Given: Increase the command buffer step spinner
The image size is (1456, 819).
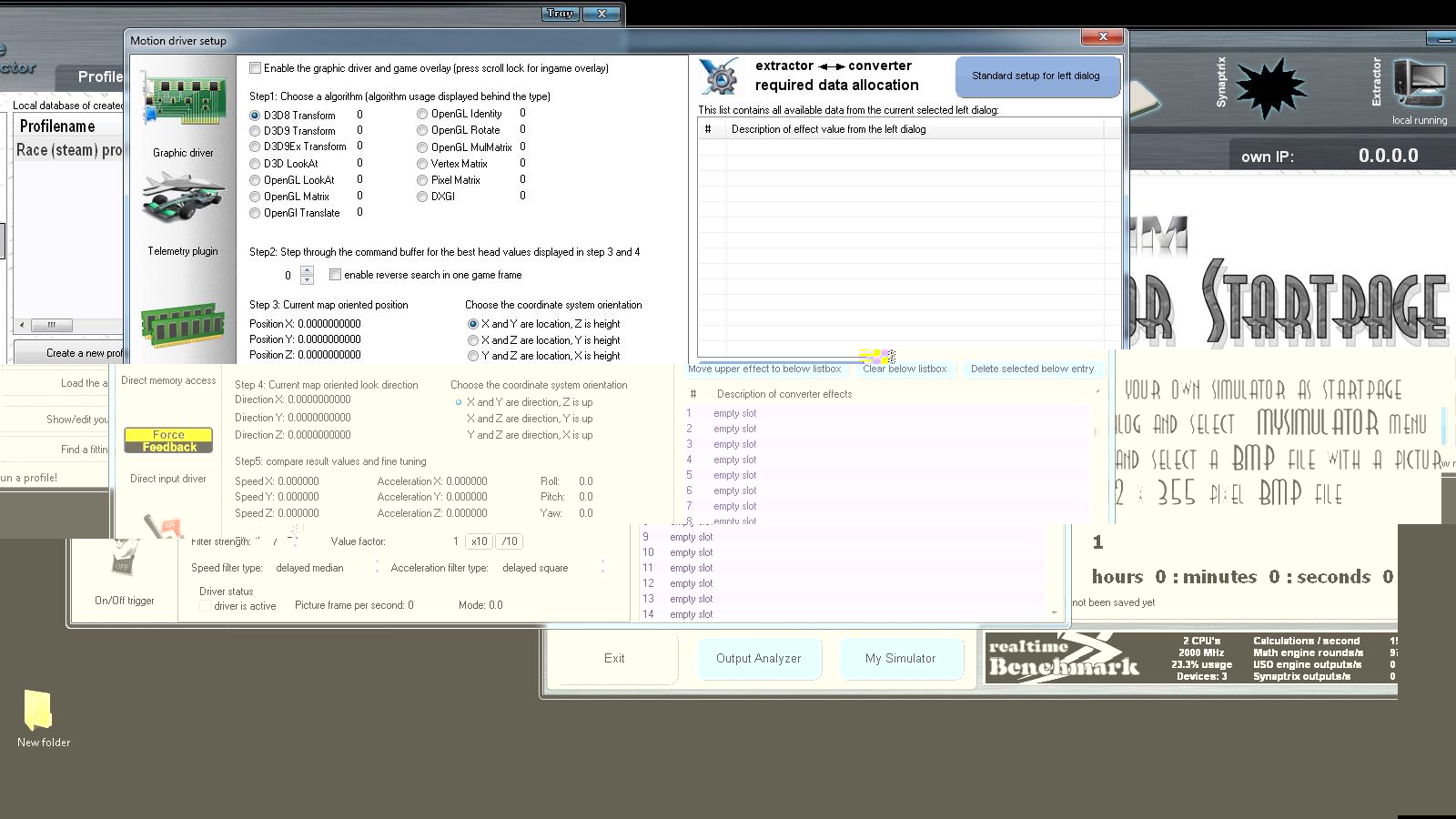Looking at the screenshot, I should (x=308, y=270).
